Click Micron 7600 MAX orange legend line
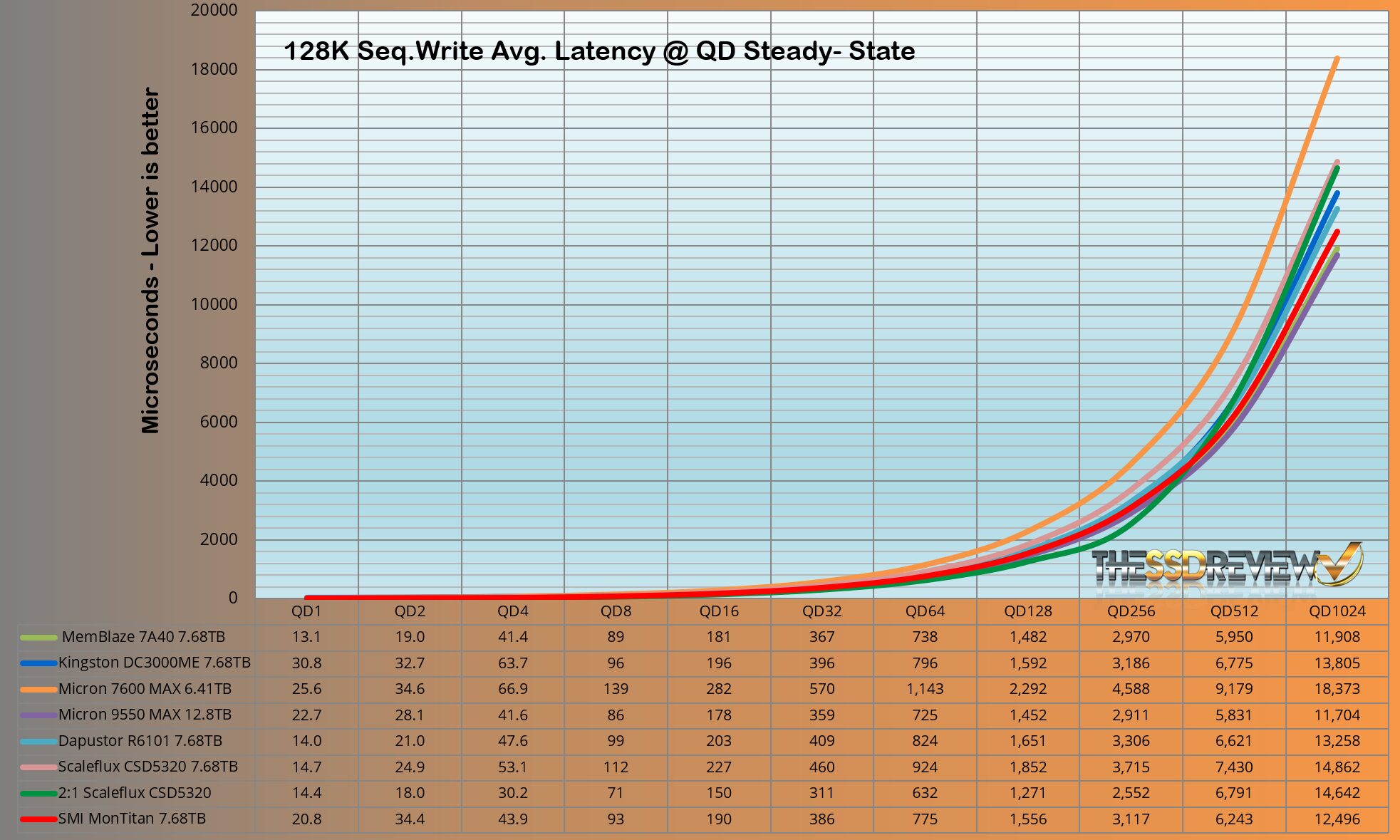The image size is (1400, 840). (38, 690)
